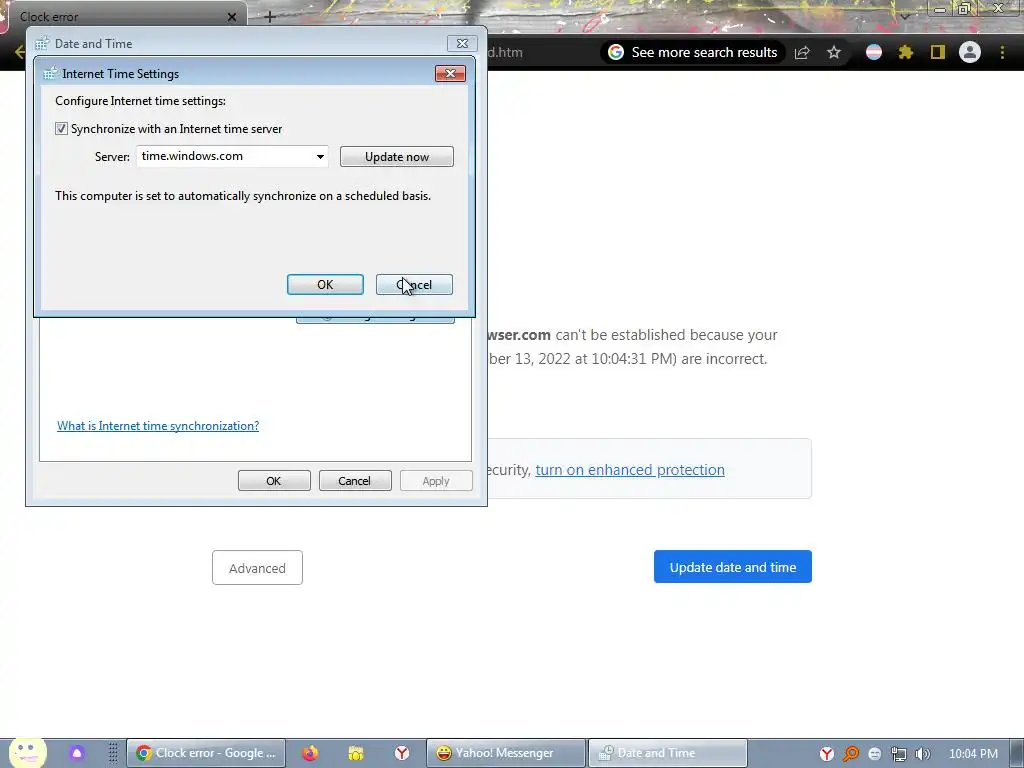Open the yellow folder taskbar icon

[x=356, y=753]
